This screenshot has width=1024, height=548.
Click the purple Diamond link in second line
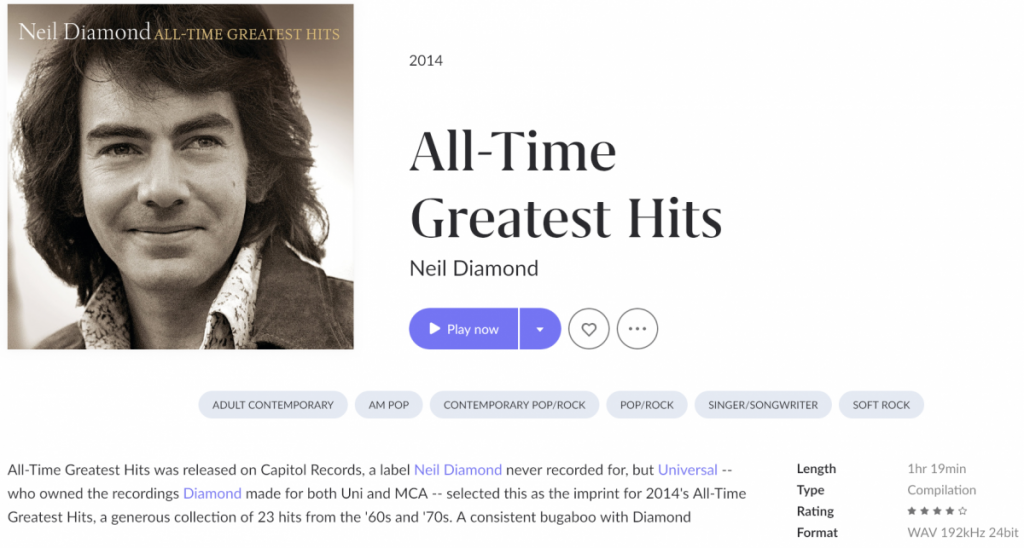click(x=212, y=493)
